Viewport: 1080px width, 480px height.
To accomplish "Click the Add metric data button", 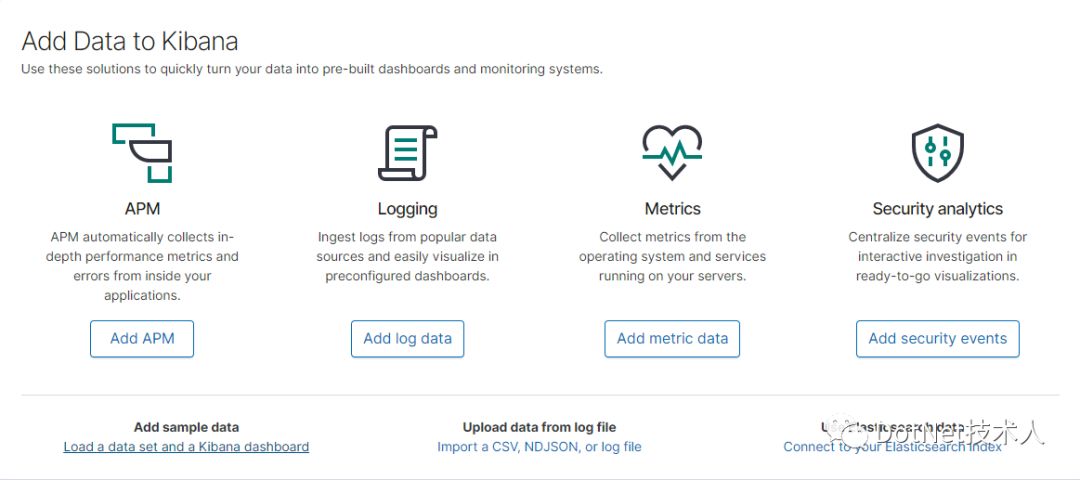I will (x=672, y=339).
